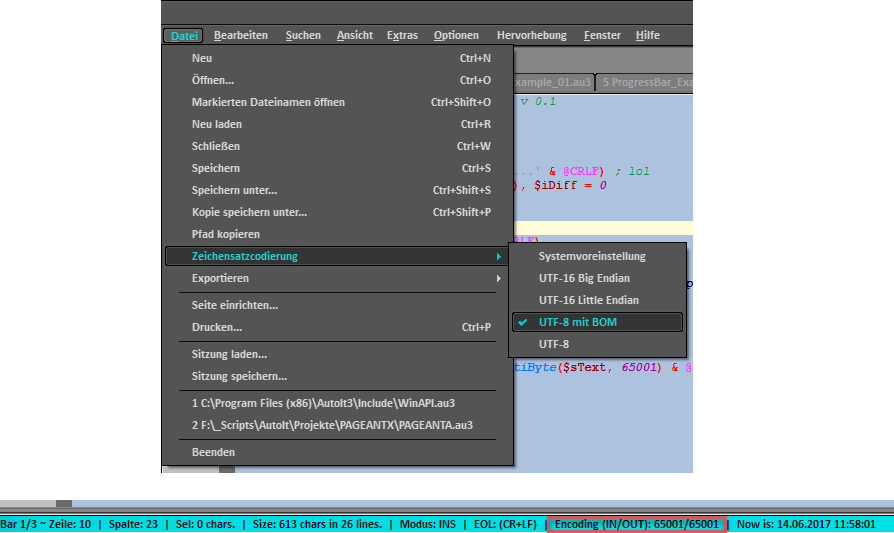Switch to the 5 ProgressBar_Exa tab
Screen dimensions: 894x533
(646, 82)
